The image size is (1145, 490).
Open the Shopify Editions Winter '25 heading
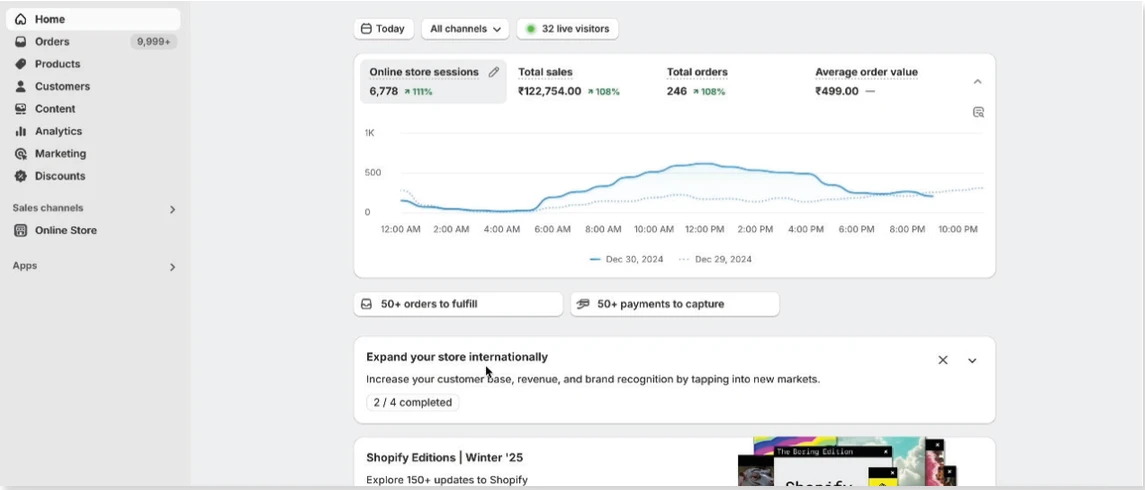(x=445, y=458)
